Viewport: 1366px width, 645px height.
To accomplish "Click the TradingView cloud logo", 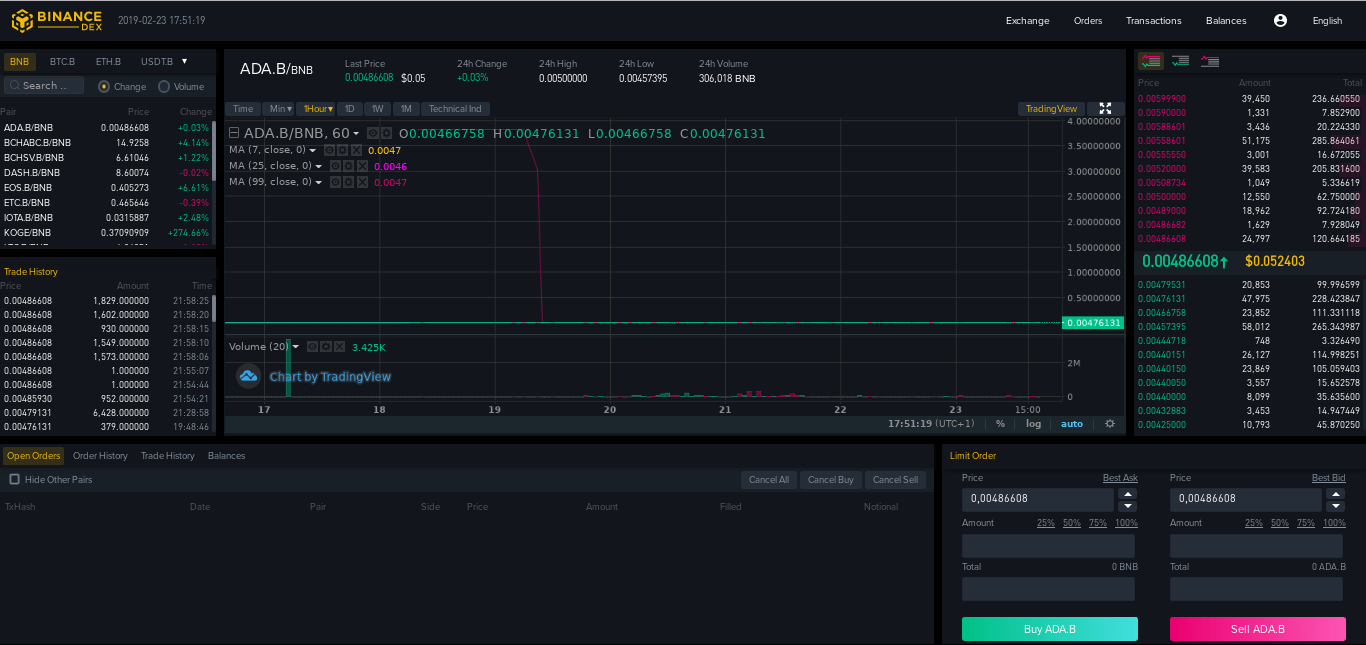I will point(248,376).
